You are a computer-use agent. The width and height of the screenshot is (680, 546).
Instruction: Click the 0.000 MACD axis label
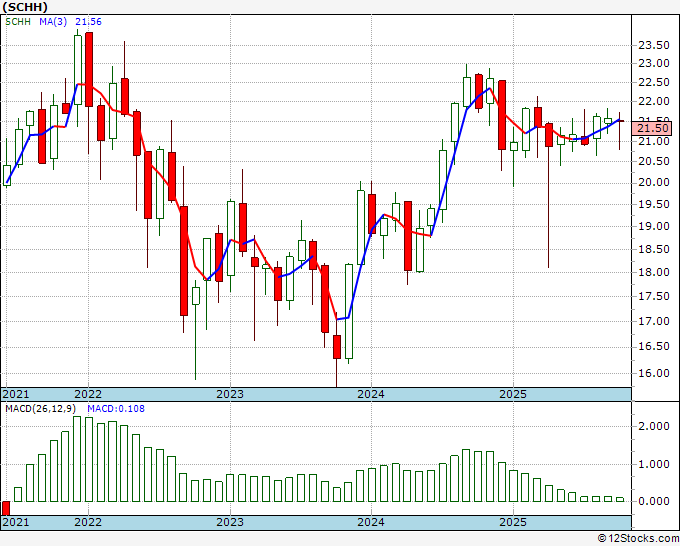(654, 501)
